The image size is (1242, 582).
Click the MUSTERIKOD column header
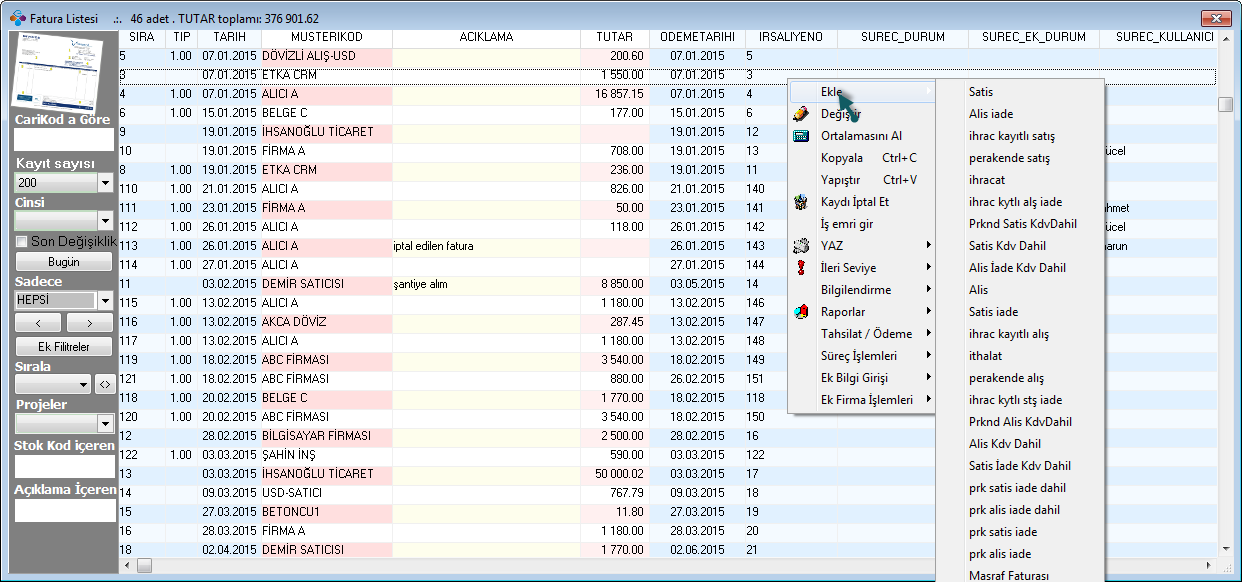tap(326, 37)
